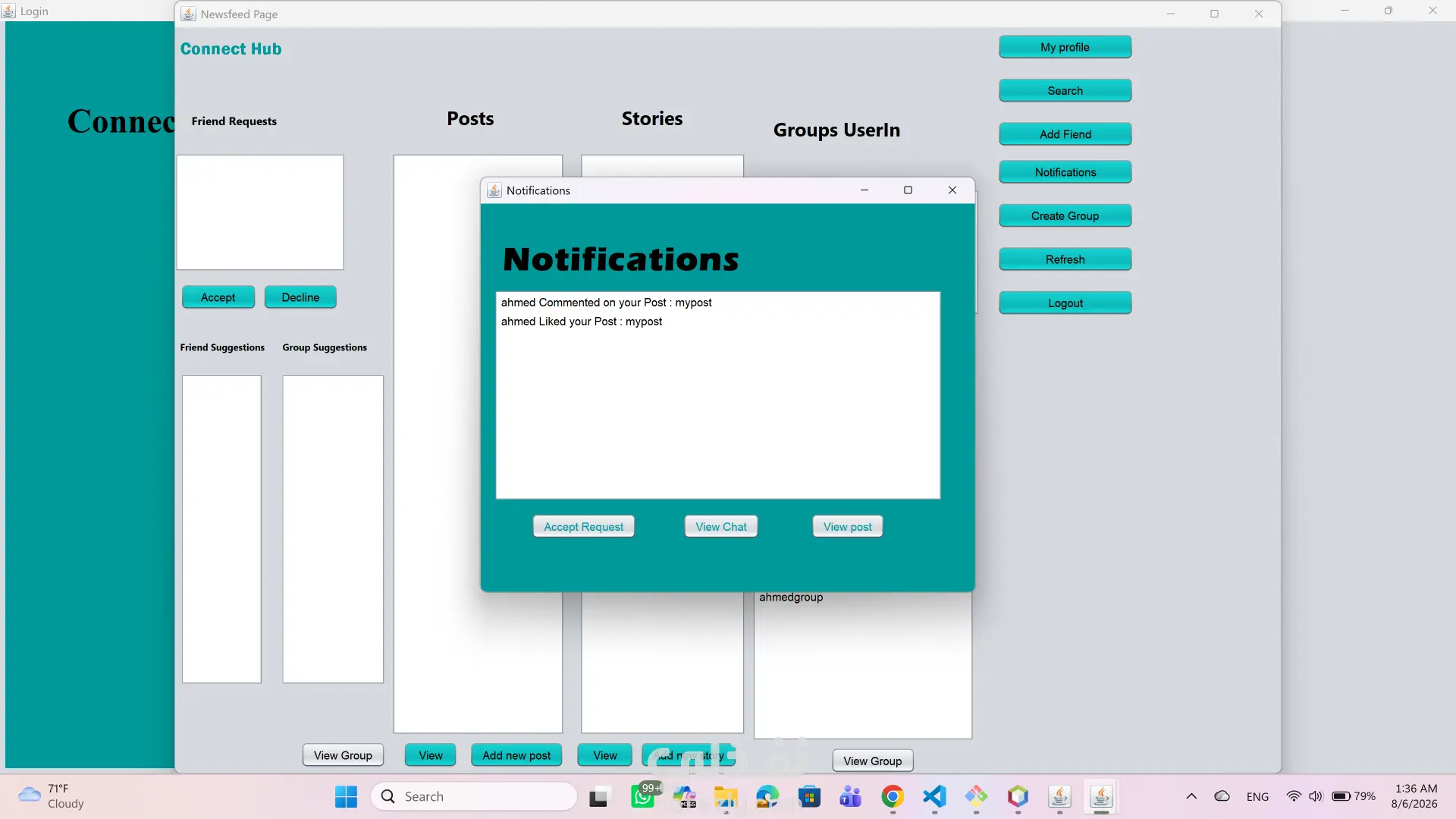This screenshot has height=819, width=1456.
Task: Switch to Visual Studio Code on the taskbar
Action: click(x=934, y=797)
